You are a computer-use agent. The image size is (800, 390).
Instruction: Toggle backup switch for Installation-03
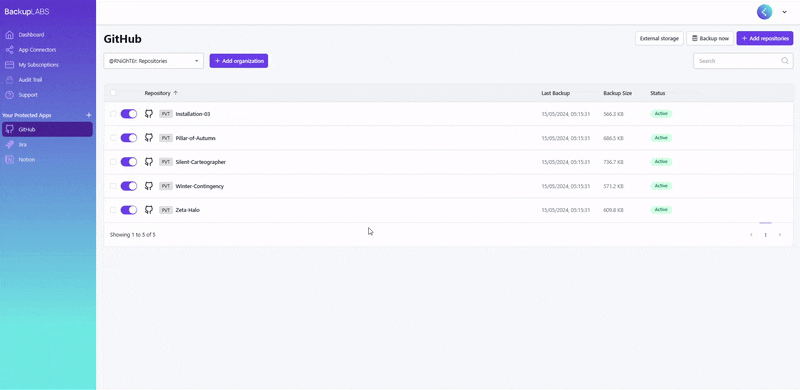pyautogui.click(x=129, y=114)
